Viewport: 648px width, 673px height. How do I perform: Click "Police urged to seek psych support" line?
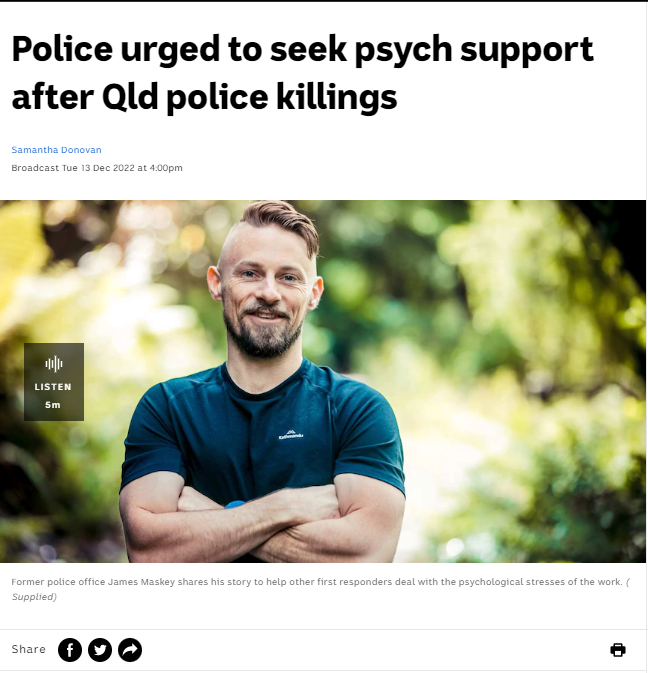[303, 49]
